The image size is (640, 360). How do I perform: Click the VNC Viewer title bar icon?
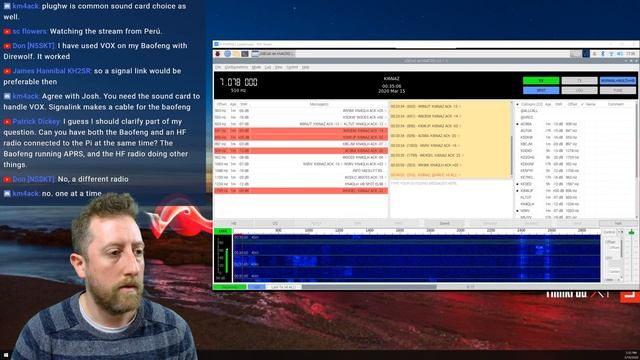pyautogui.click(x=216, y=44)
